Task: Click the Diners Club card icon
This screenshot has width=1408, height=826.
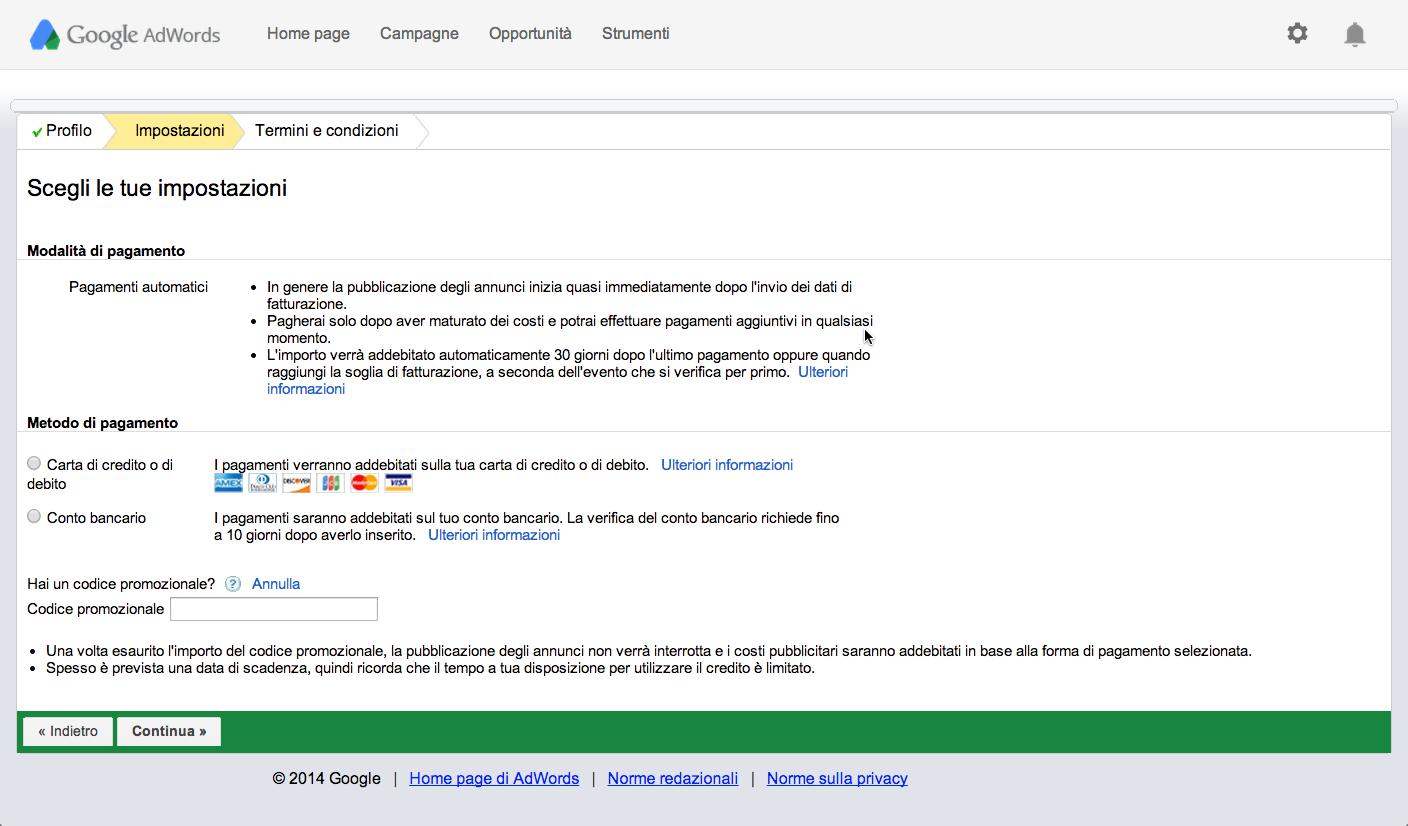Action: (x=262, y=484)
